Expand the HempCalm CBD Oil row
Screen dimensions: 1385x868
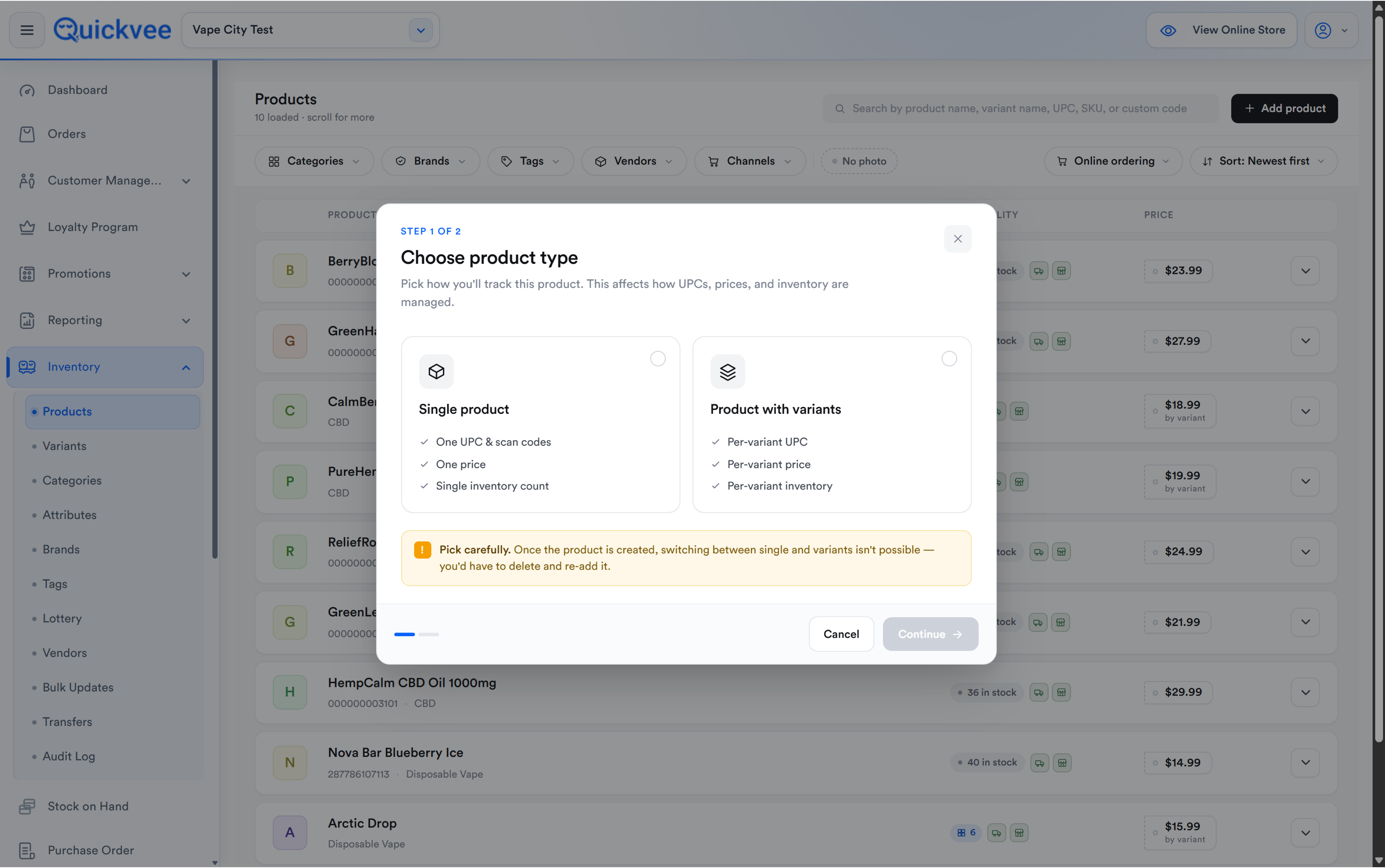[x=1305, y=692]
